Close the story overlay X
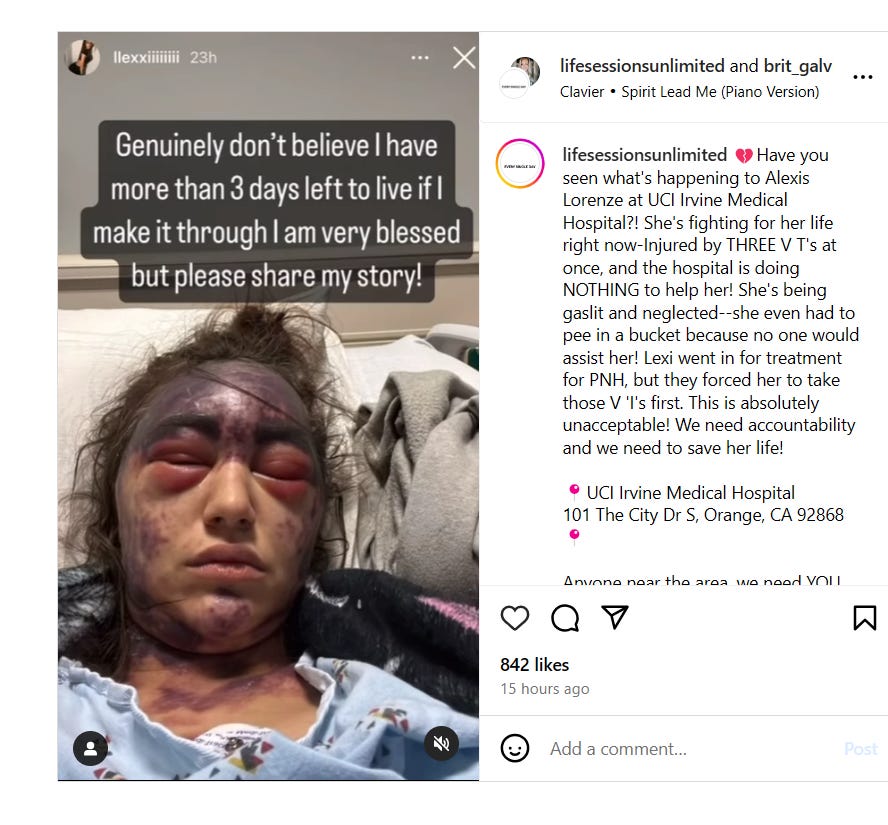 pos(464,58)
